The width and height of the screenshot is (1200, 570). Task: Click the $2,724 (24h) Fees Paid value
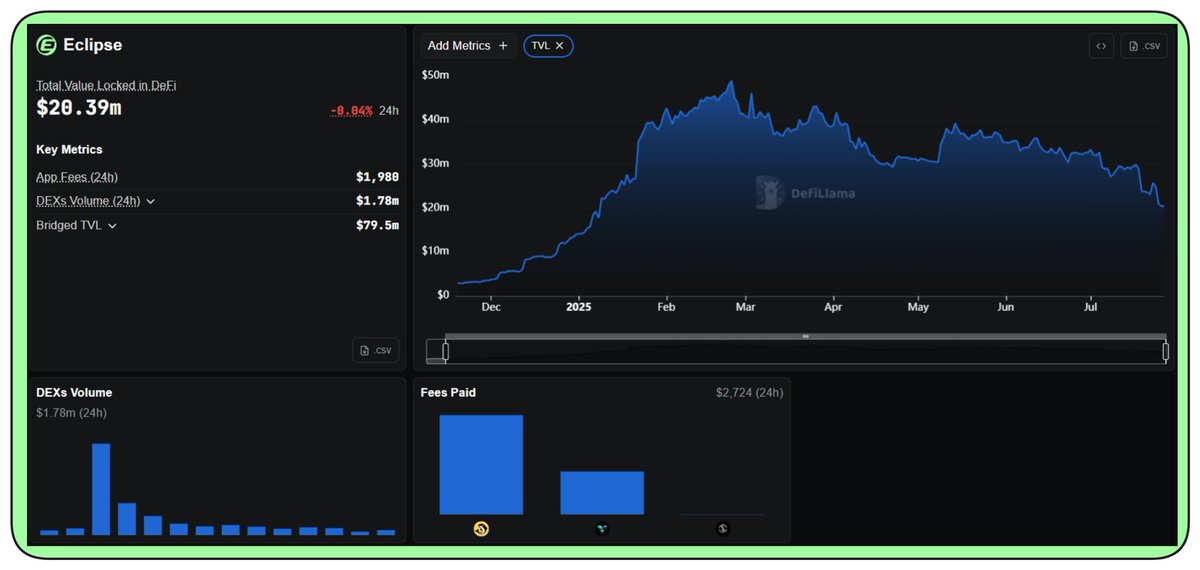(749, 393)
